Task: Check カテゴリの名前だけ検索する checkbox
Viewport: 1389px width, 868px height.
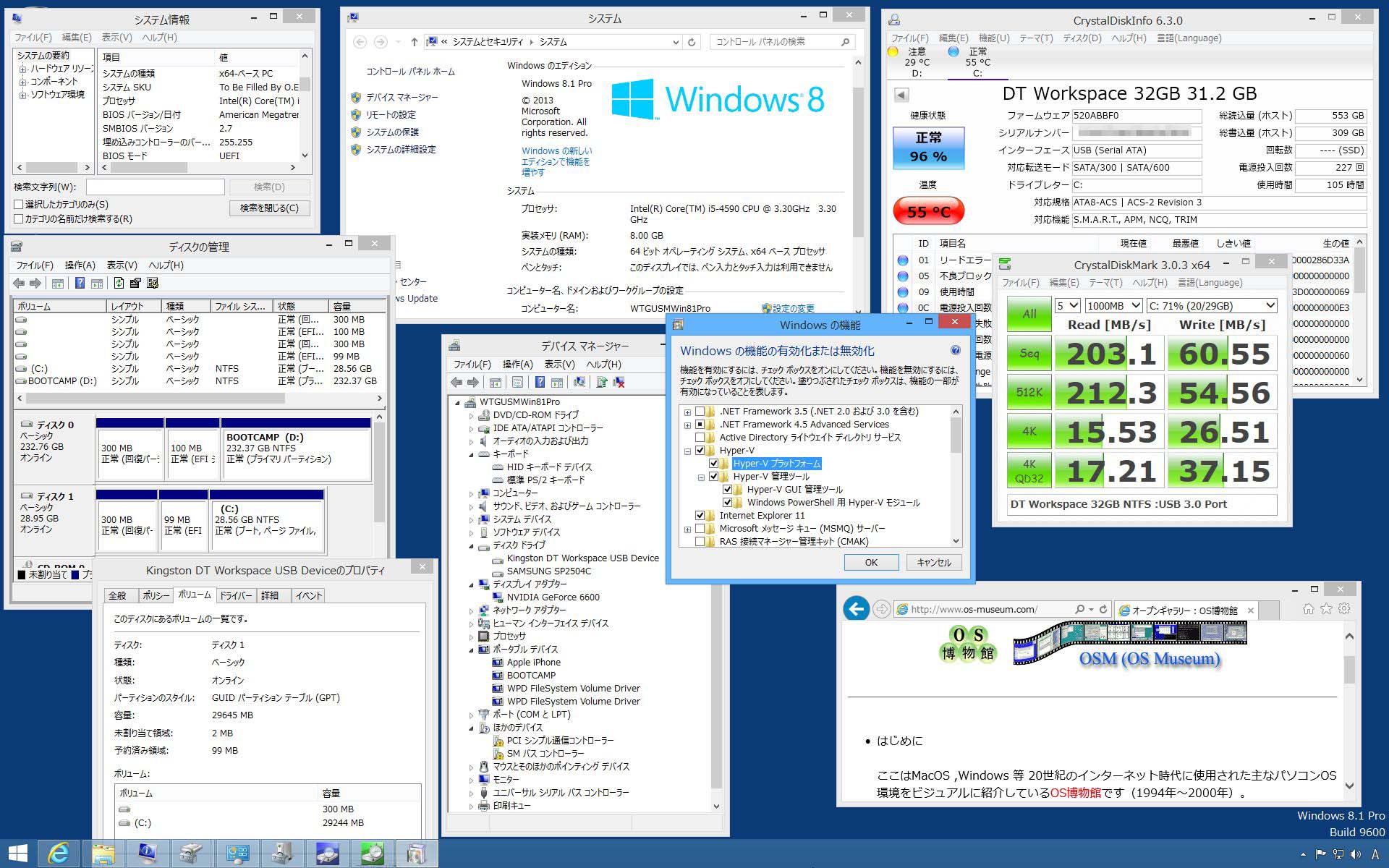Action: [x=19, y=218]
